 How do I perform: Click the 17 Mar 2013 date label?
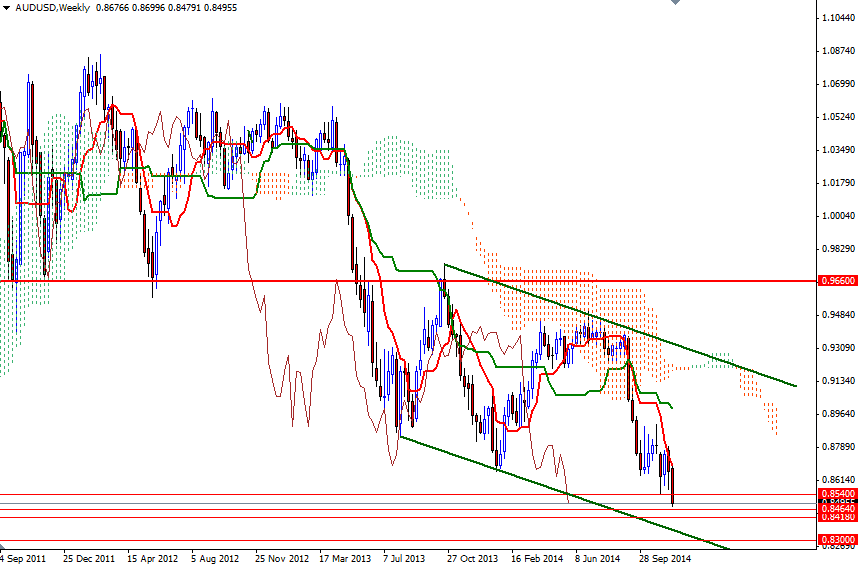tap(345, 559)
